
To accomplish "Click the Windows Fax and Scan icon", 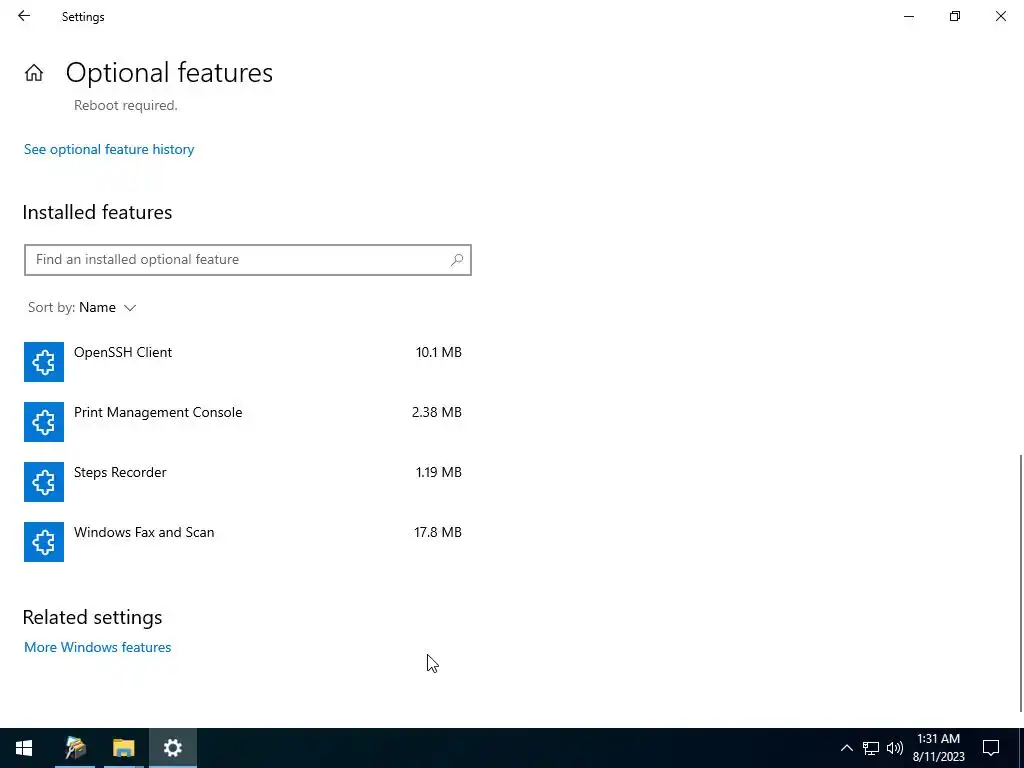I will pyautogui.click(x=44, y=542).
